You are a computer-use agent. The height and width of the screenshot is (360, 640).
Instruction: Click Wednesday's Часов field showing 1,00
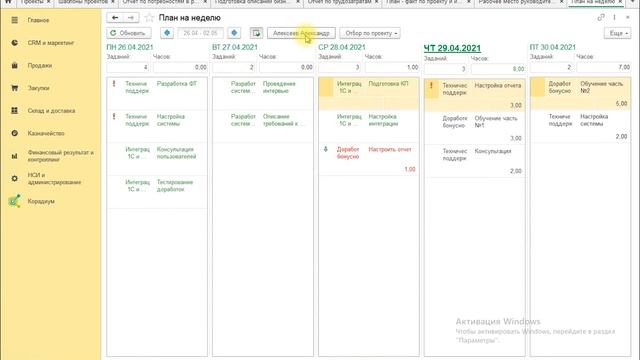click(392, 67)
